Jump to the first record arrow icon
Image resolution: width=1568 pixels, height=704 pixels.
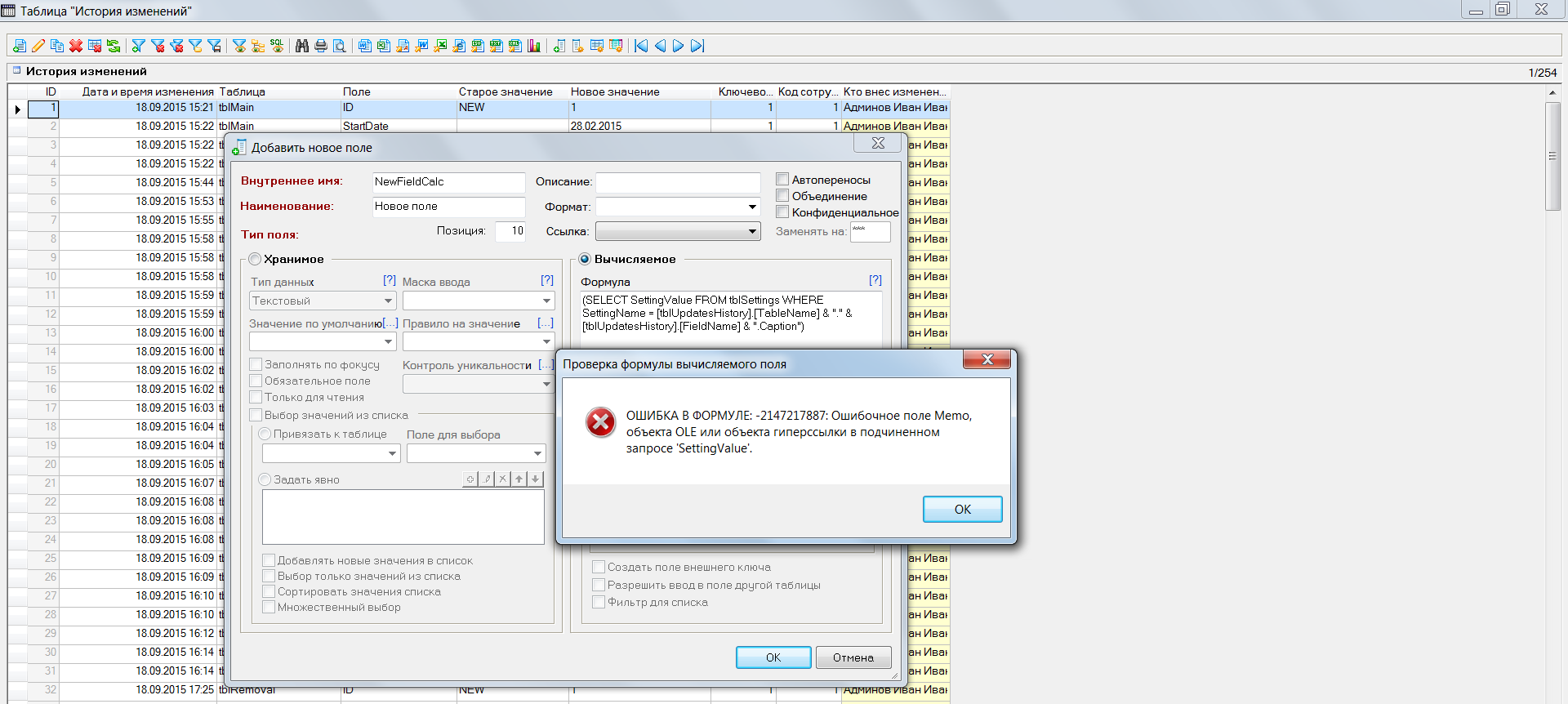coord(641,46)
